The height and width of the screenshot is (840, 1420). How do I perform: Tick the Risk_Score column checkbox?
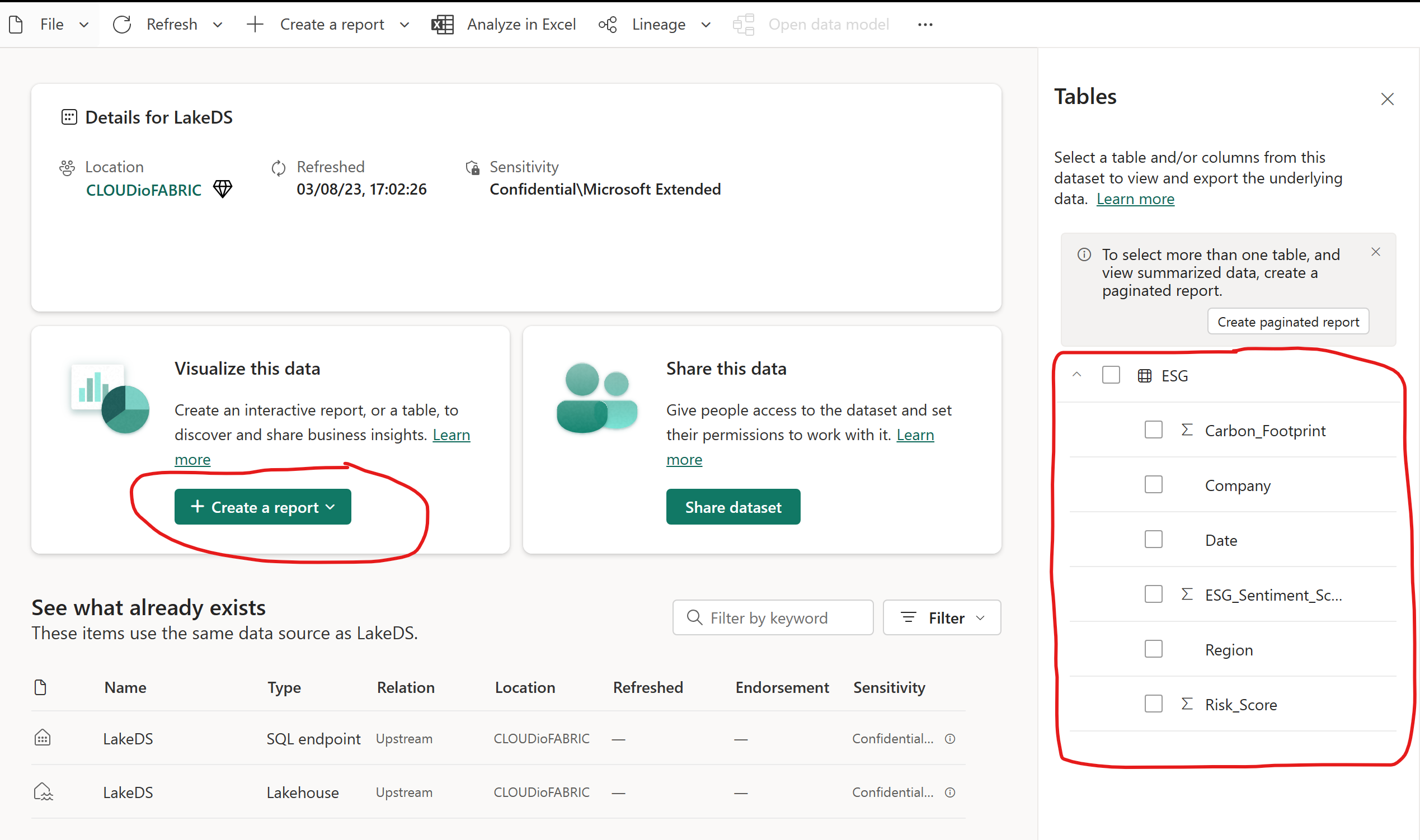click(1153, 704)
